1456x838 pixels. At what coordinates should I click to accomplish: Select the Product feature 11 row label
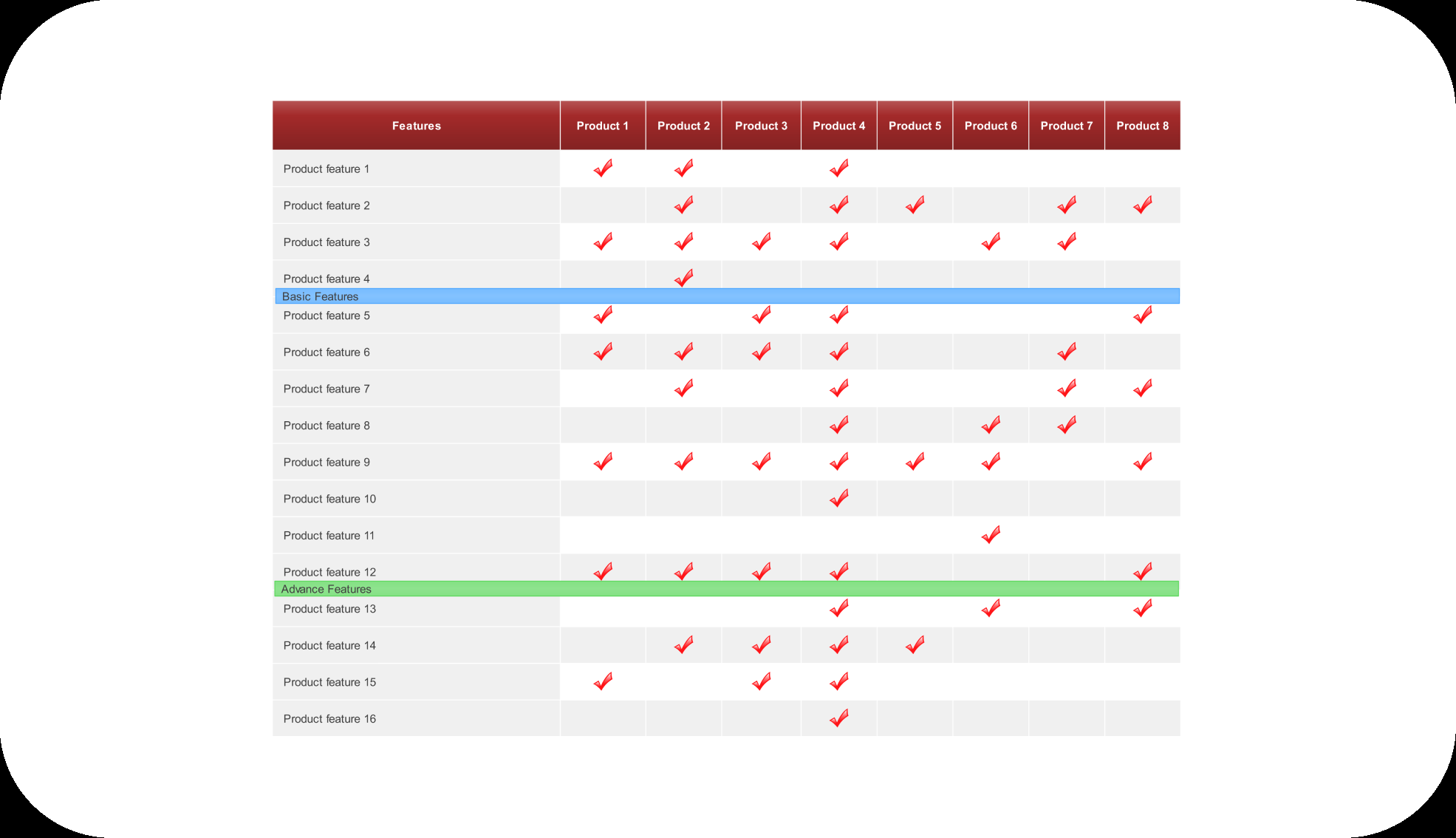point(329,536)
